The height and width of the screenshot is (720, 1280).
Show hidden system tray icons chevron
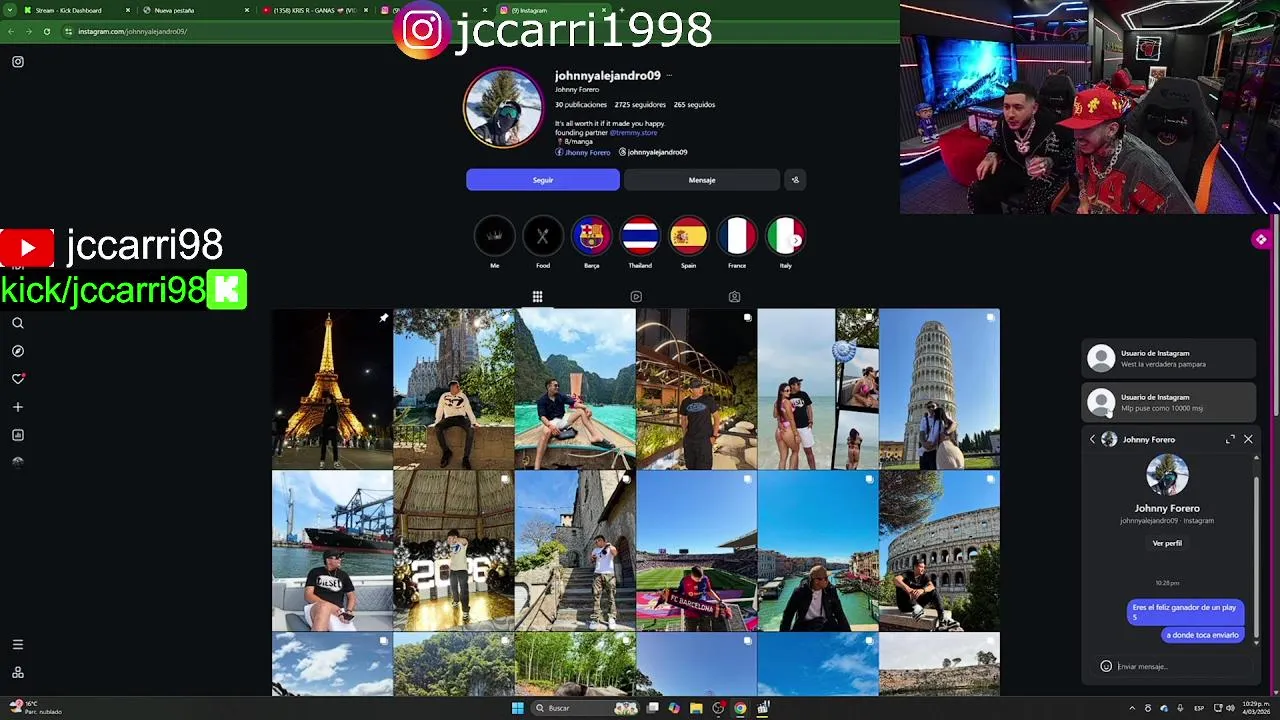coord(1132,708)
